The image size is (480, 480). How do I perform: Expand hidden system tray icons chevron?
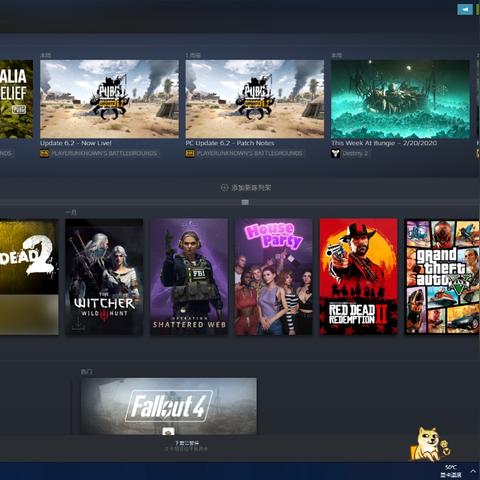[x=473, y=471]
